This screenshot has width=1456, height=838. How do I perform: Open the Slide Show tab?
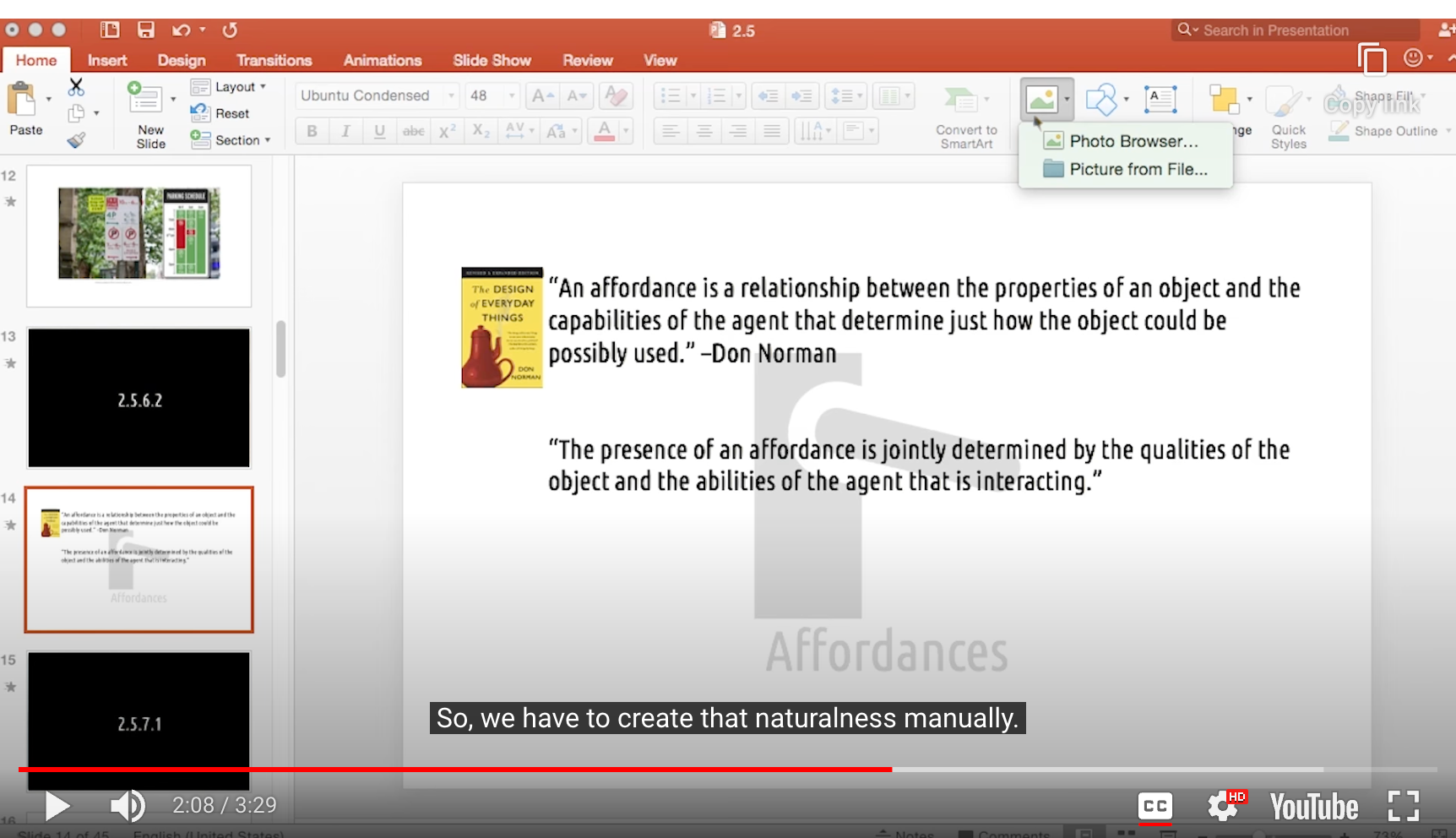click(x=492, y=61)
